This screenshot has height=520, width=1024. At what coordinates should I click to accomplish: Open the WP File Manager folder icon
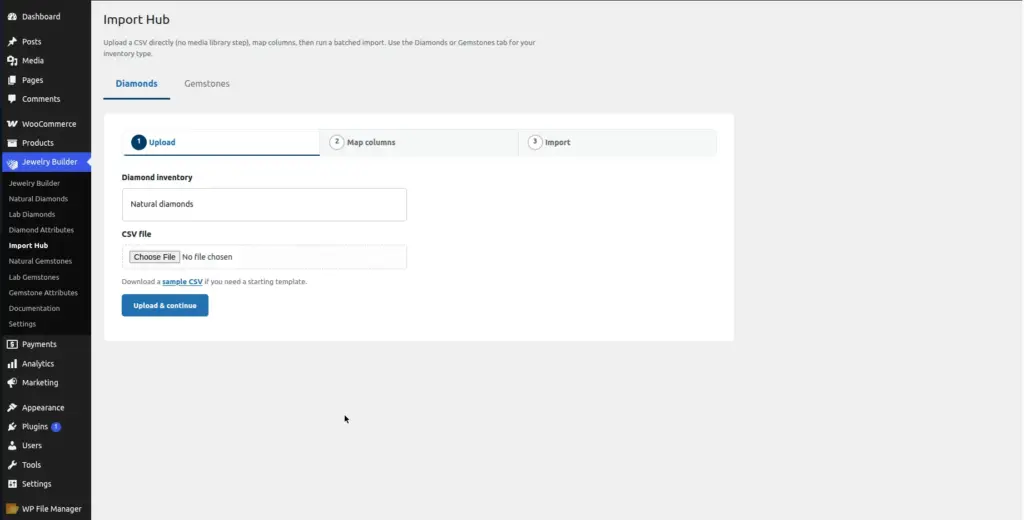(12, 508)
